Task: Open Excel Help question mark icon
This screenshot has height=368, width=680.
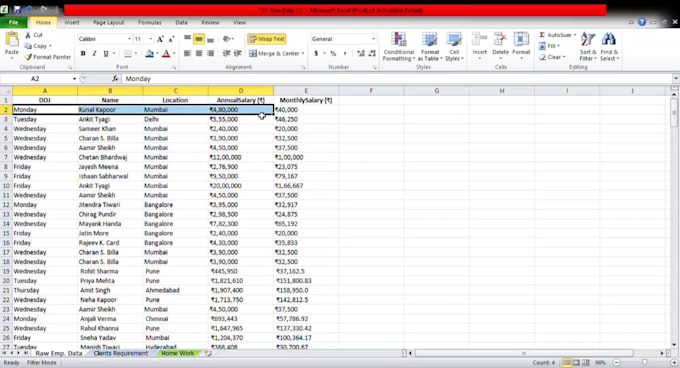Action: [x=642, y=22]
